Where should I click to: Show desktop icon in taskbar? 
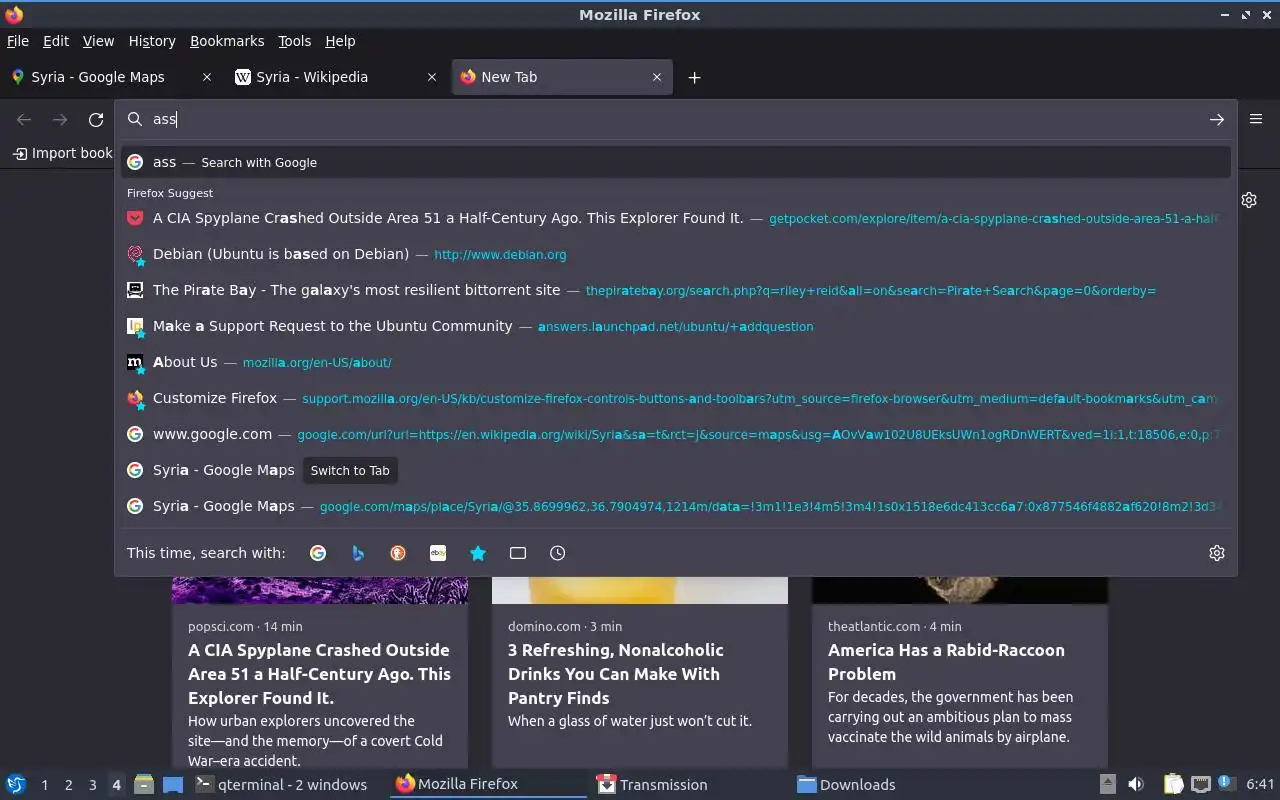172,784
